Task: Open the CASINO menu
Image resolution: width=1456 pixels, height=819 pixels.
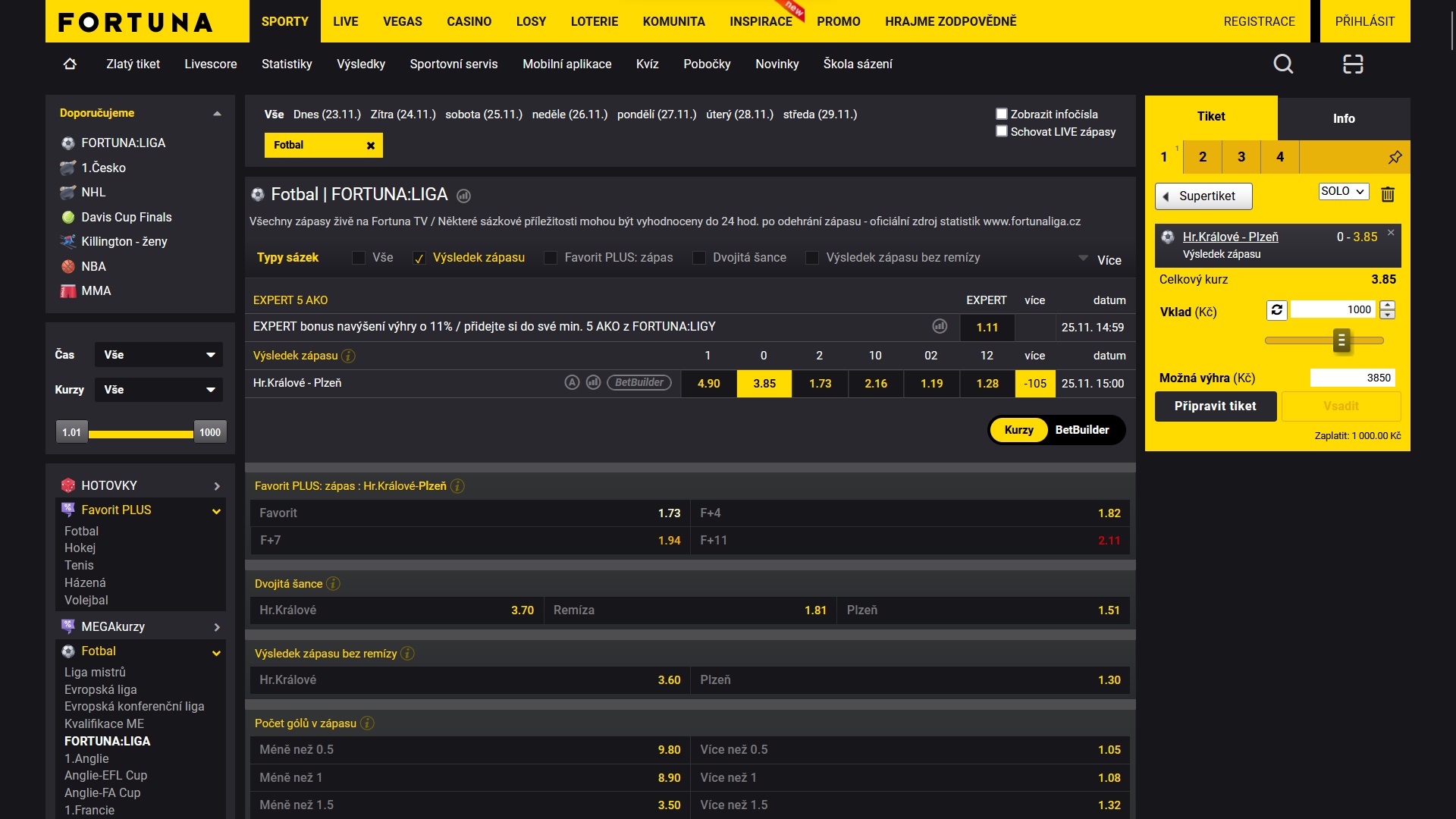Action: 469,21
